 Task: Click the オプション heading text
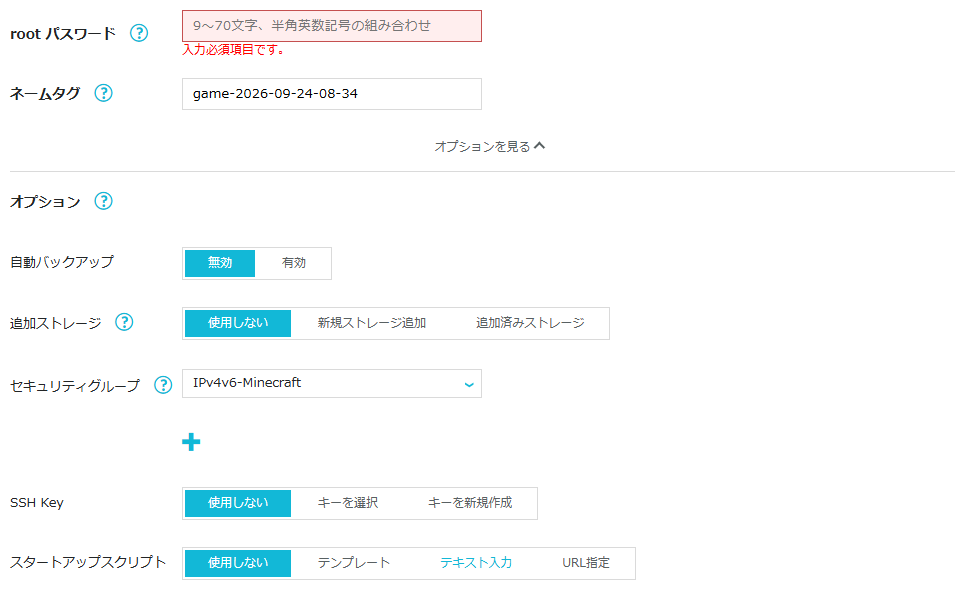click(45, 202)
